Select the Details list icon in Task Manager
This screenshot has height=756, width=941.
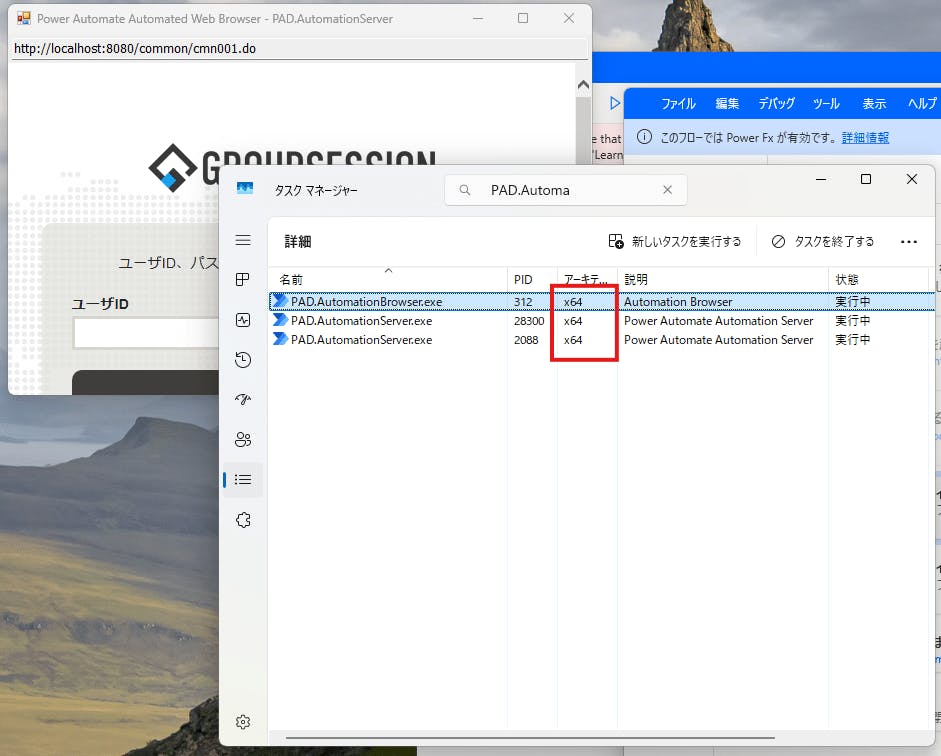(x=243, y=479)
